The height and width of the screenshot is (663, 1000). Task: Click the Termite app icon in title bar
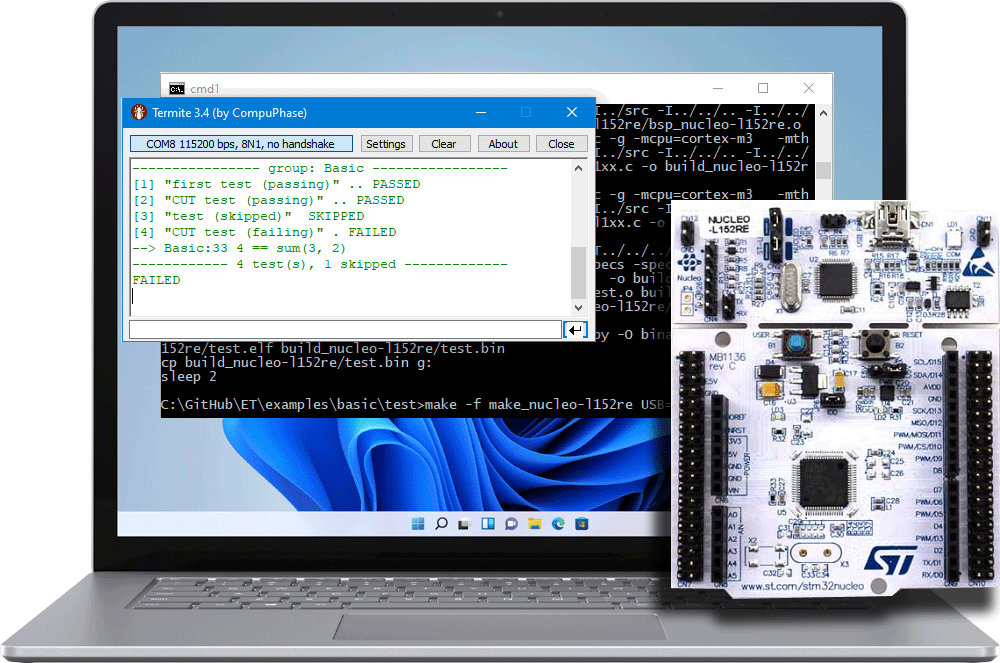click(x=138, y=113)
